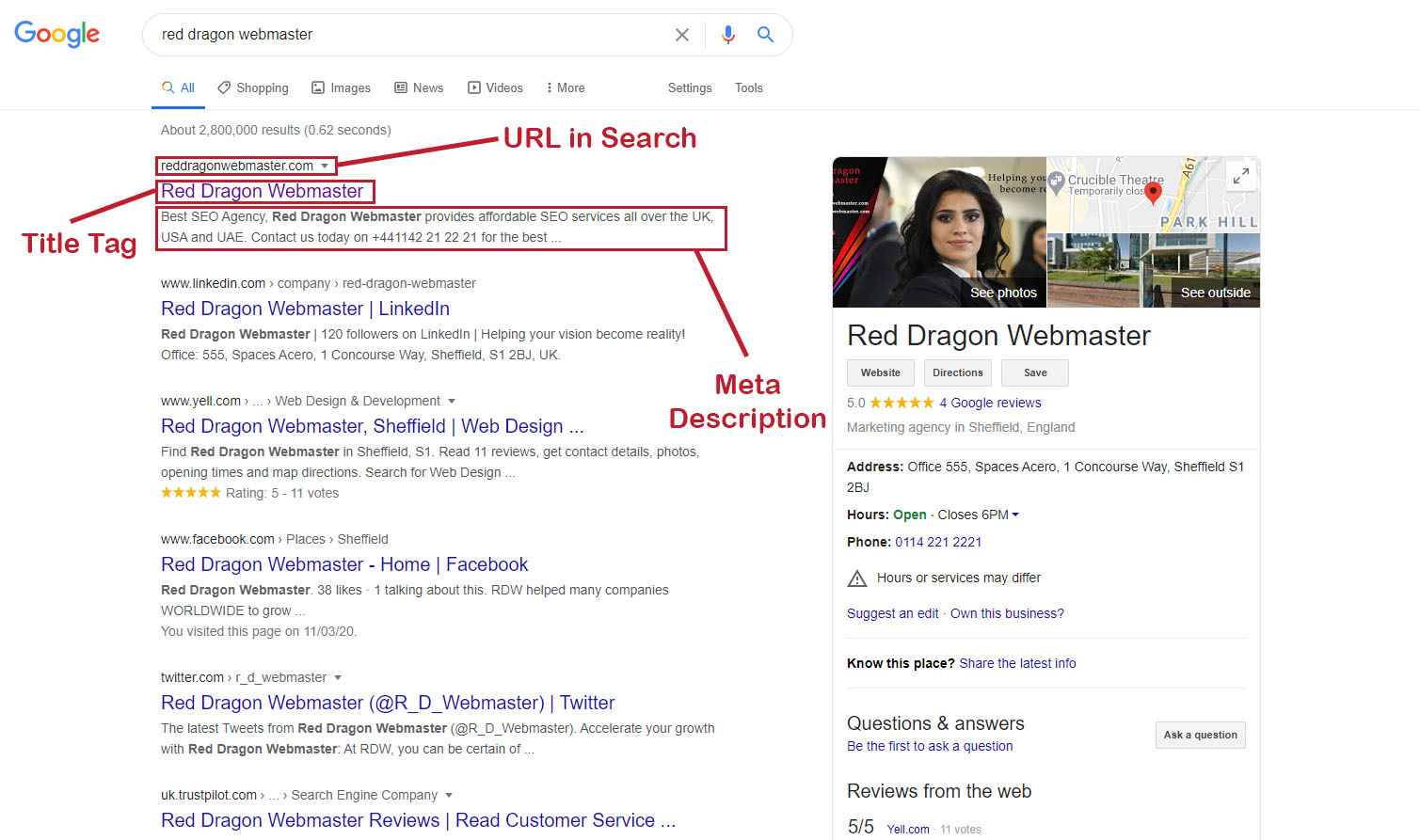Click the 'Reviews from the web' heading
This screenshot has width=1420, height=840.
pos(939,791)
